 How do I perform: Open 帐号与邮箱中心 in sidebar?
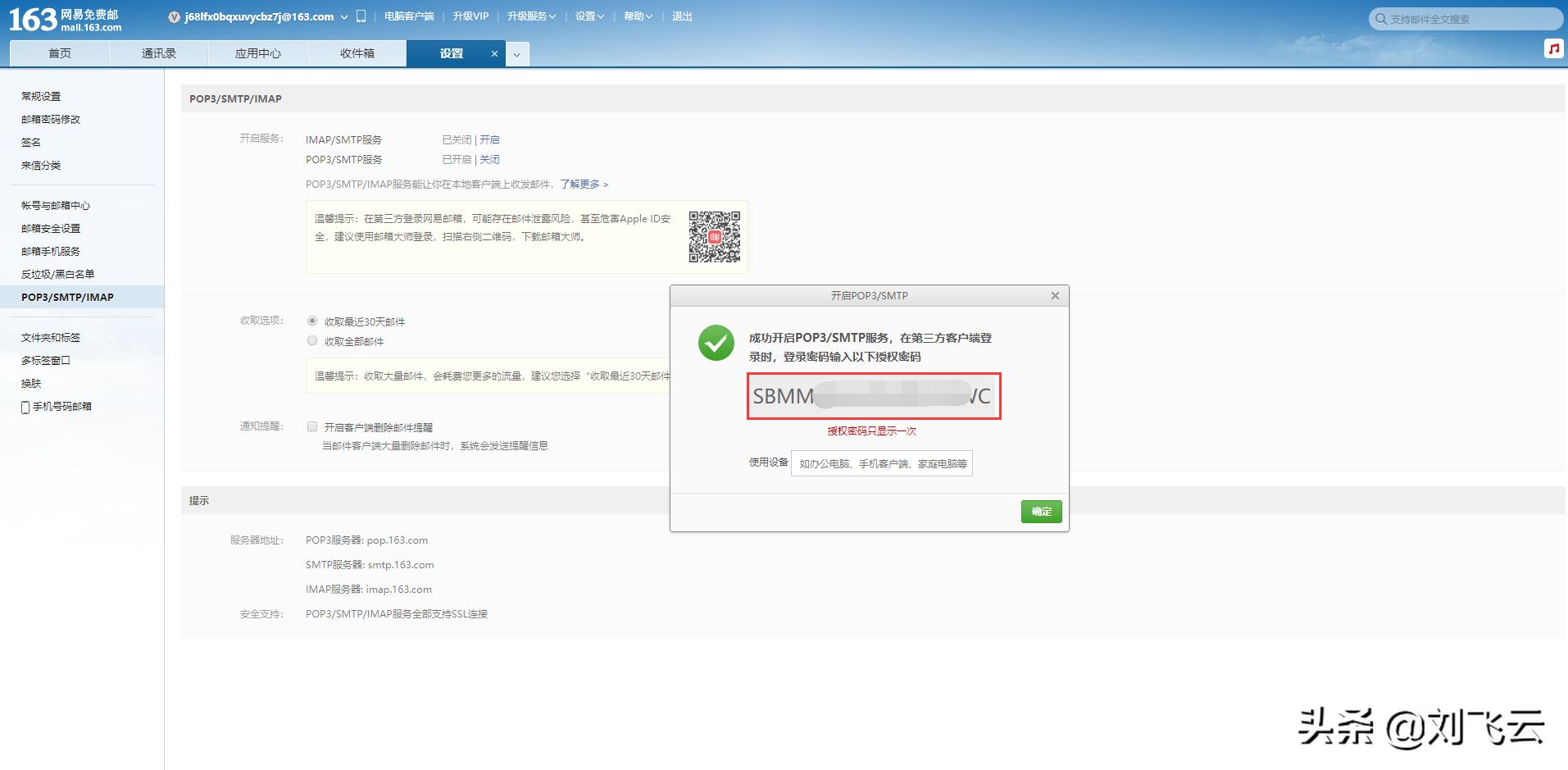coord(56,206)
